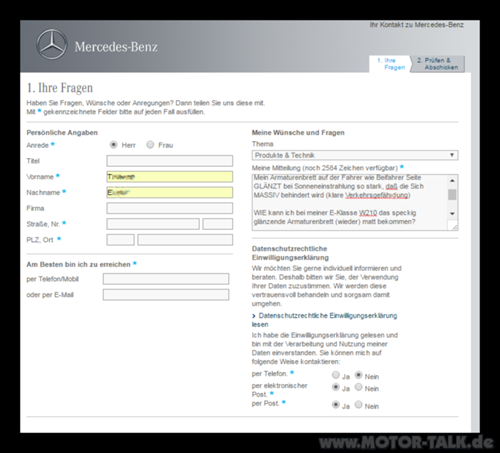Click the 1. Ihre Fragen heading
This screenshot has width=500, height=453.
[60, 88]
